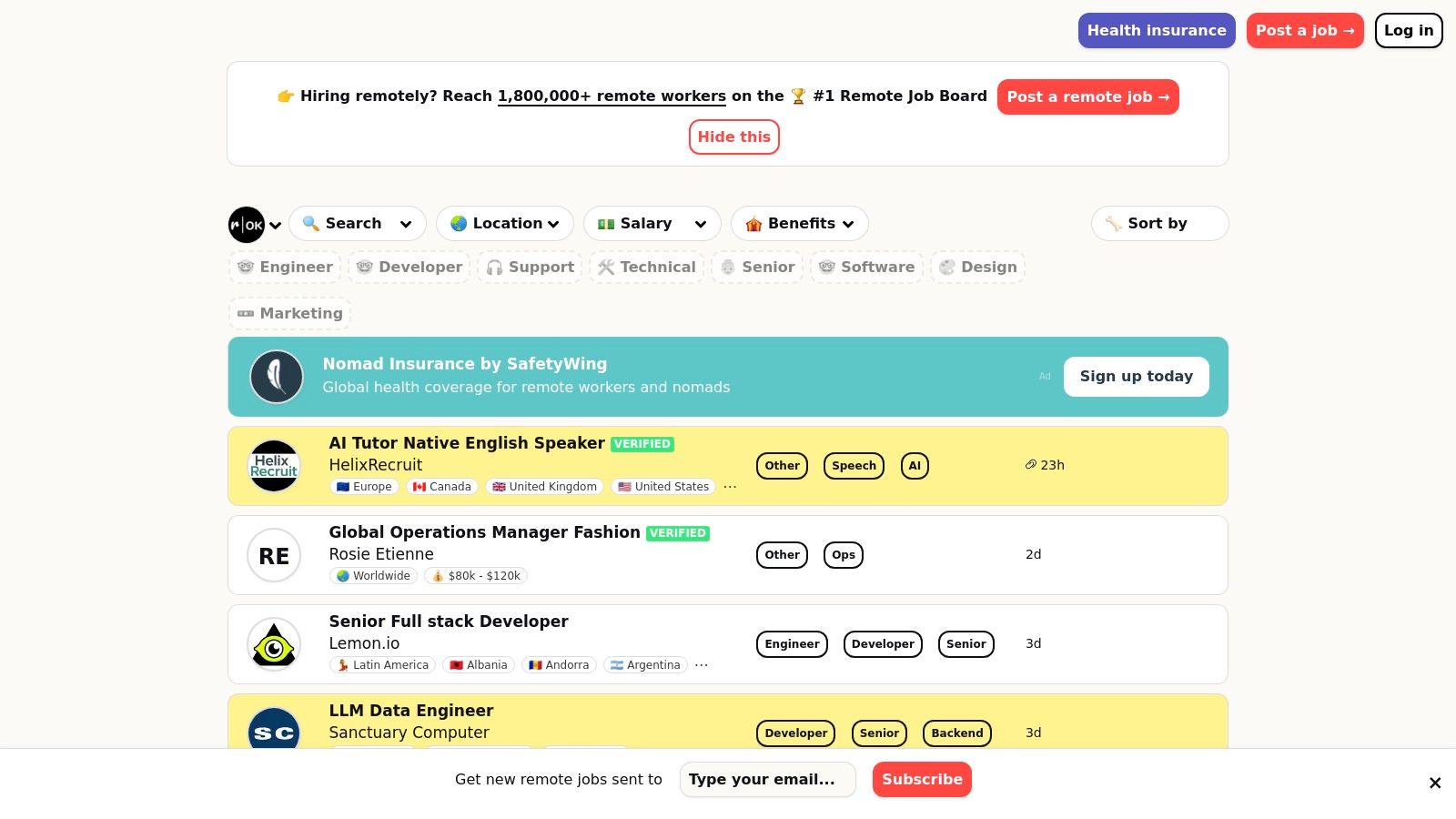Toggle the Engineer tag filter
Viewport: 1456px width, 819px height.
(x=285, y=268)
